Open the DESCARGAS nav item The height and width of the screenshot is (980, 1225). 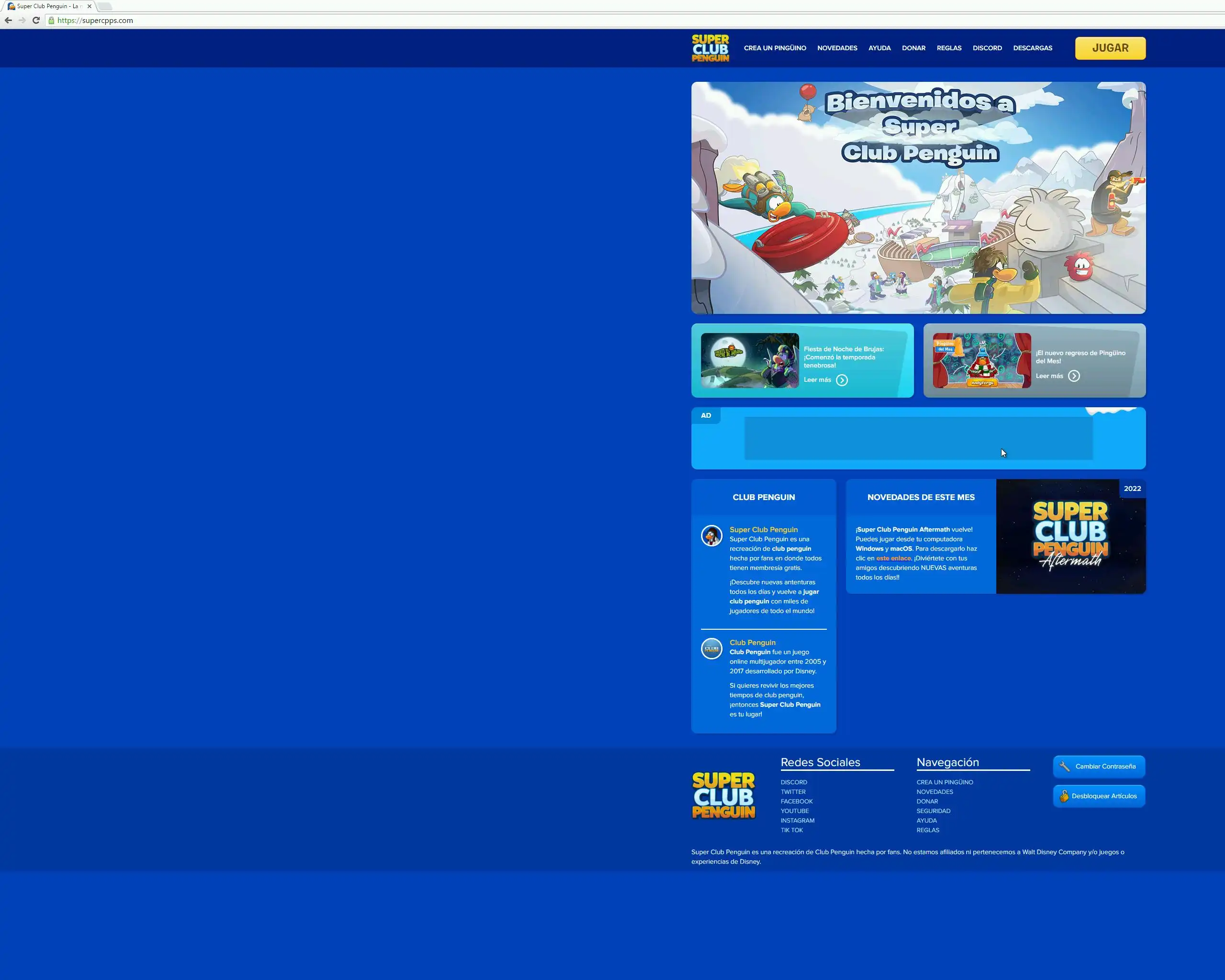tap(1032, 48)
